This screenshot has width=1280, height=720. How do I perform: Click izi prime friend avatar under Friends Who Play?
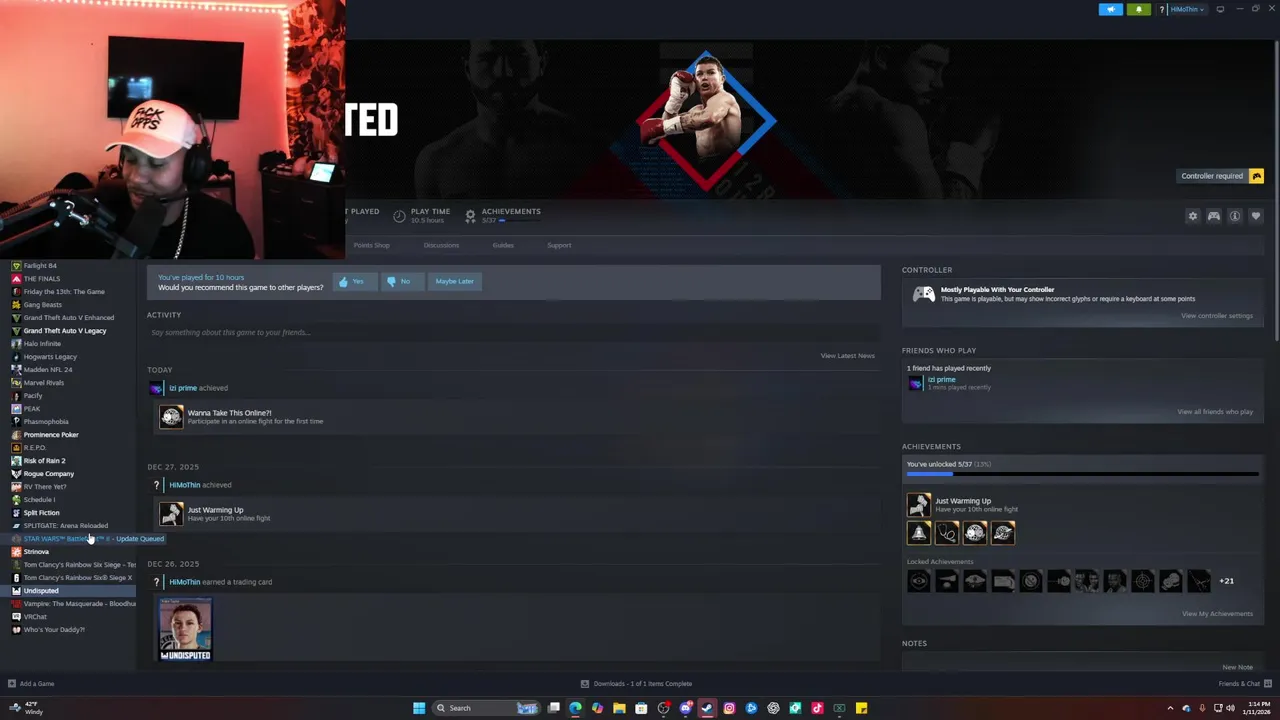point(915,383)
